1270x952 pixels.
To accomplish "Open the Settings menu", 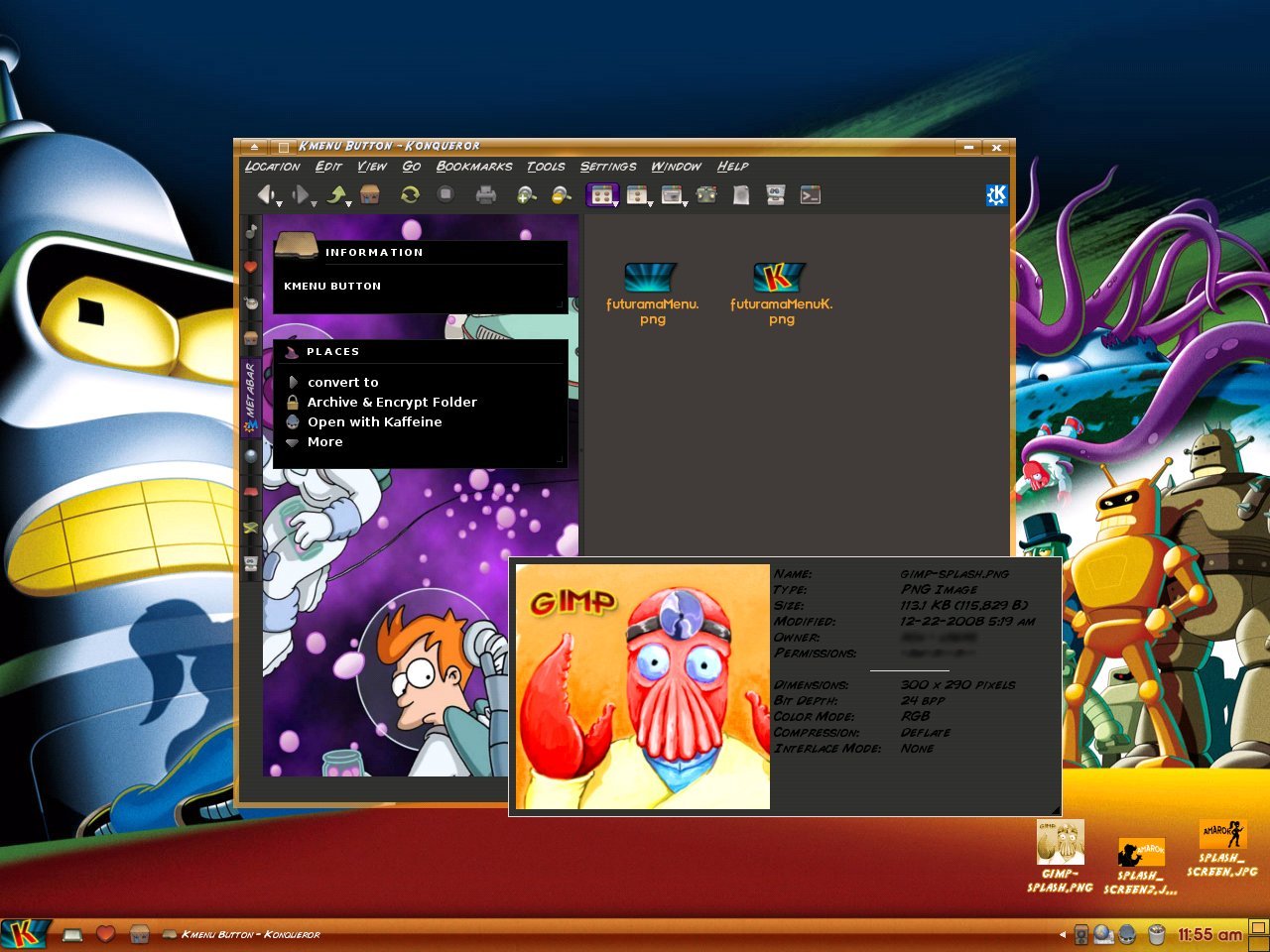I will click(x=608, y=167).
